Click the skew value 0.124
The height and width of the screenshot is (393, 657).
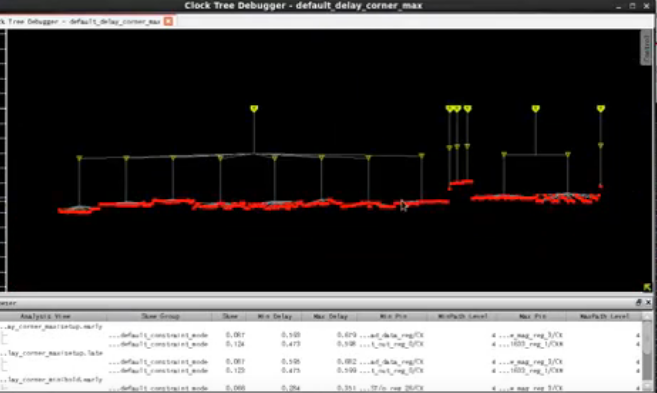235,344
